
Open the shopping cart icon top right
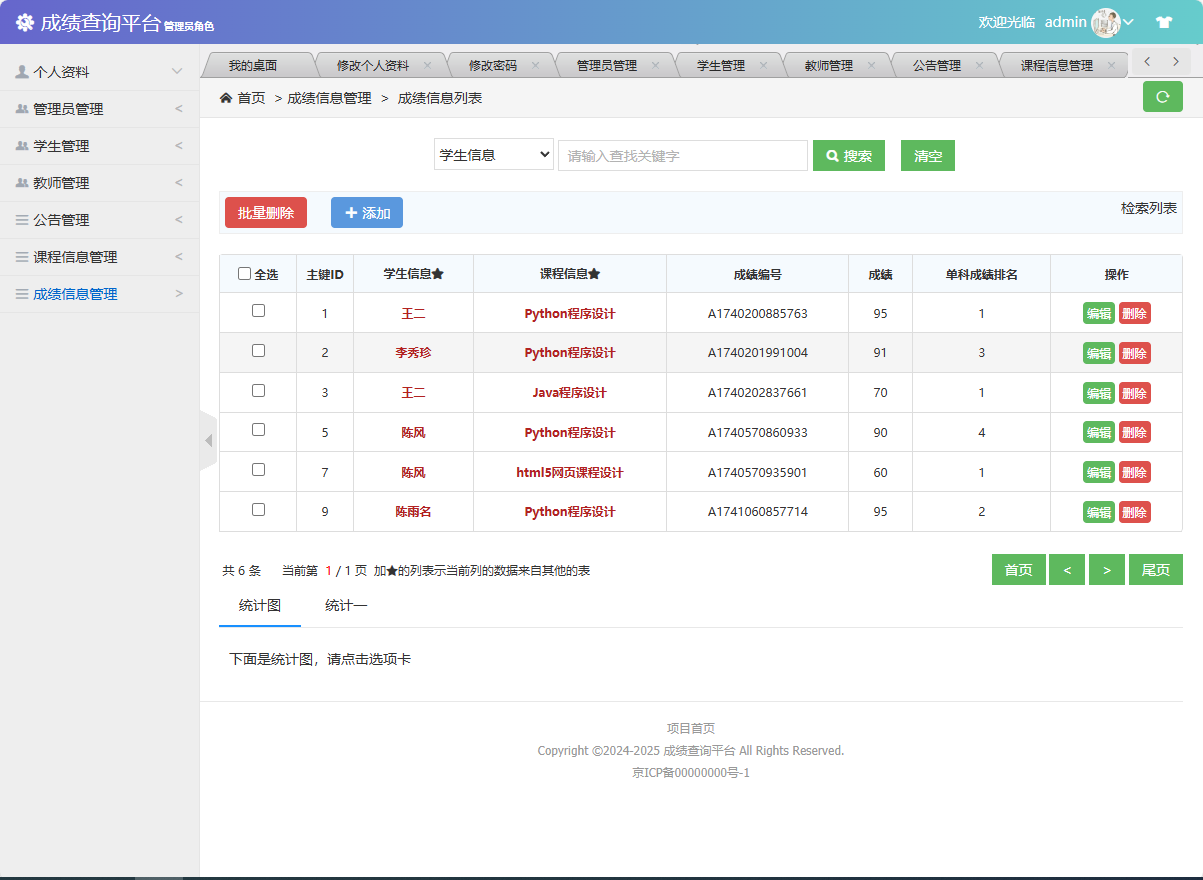coord(1165,21)
